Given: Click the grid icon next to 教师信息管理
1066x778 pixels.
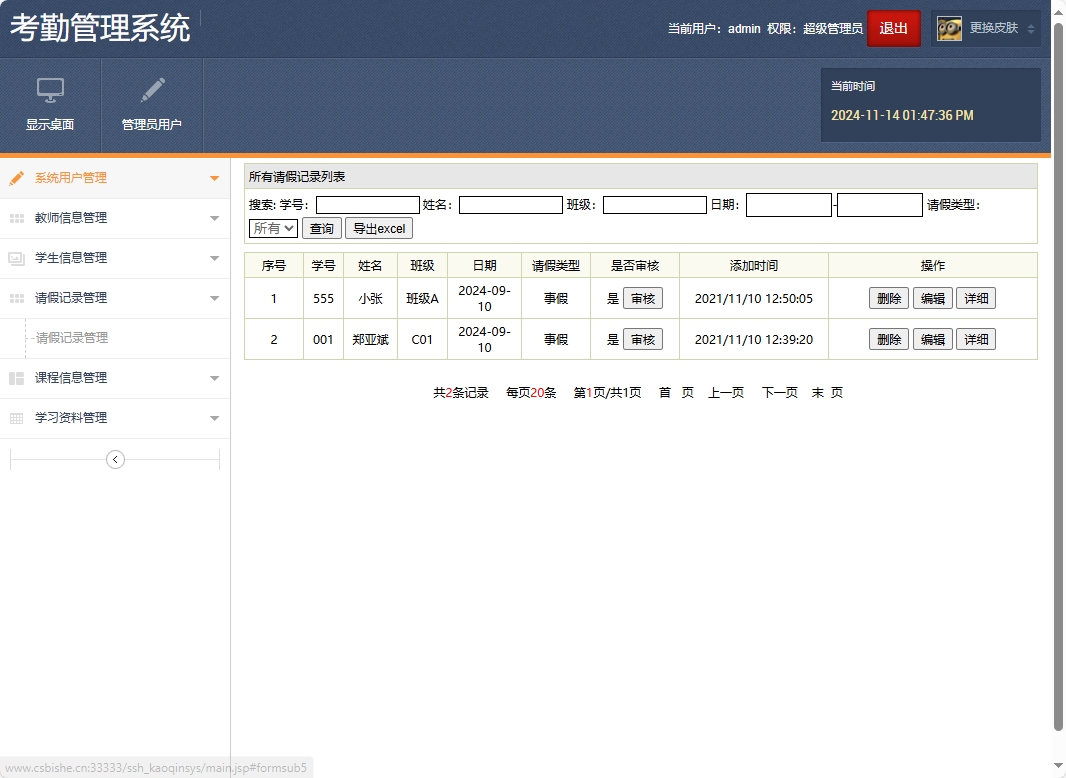Looking at the screenshot, I should [16, 218].
